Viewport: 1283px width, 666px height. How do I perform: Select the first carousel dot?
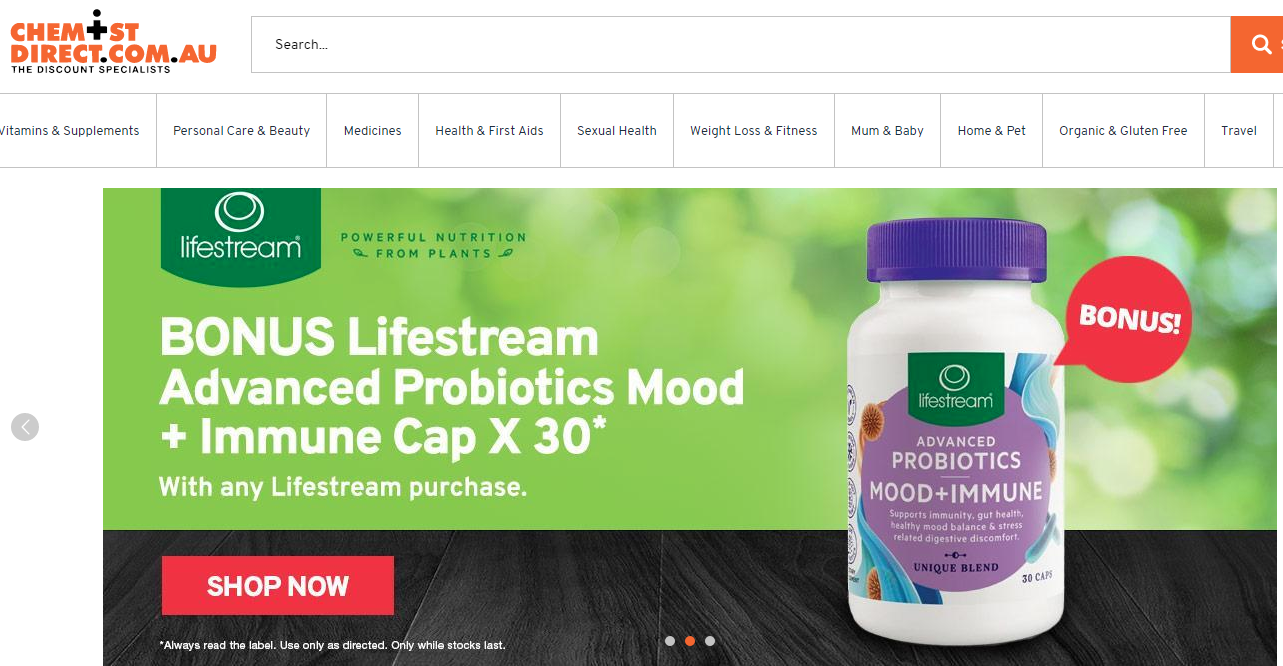(670, 641)
